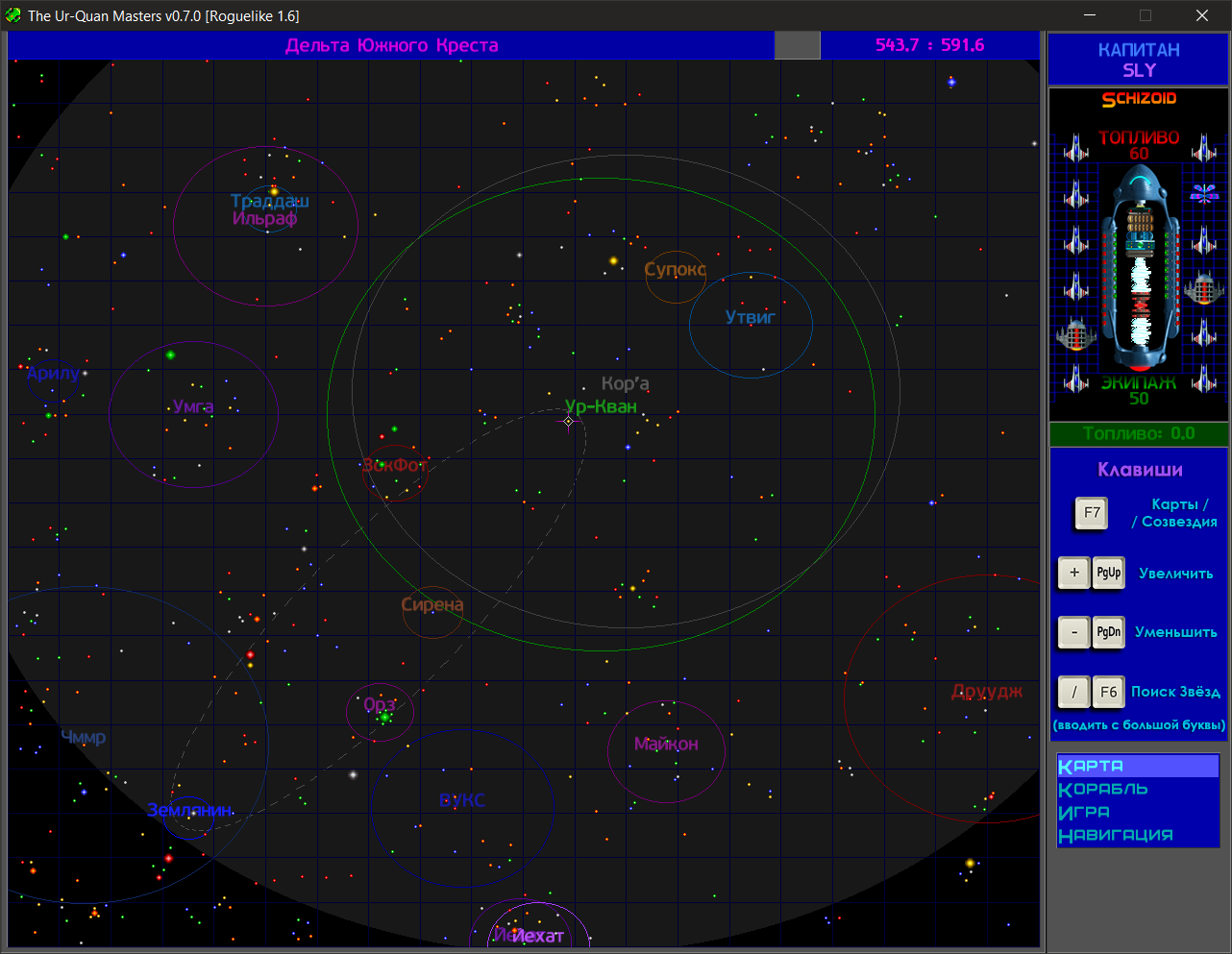The image size is (1232, 954).
Task: Maximize the Ur-Quan Masters window
Action: point(1146,15)
